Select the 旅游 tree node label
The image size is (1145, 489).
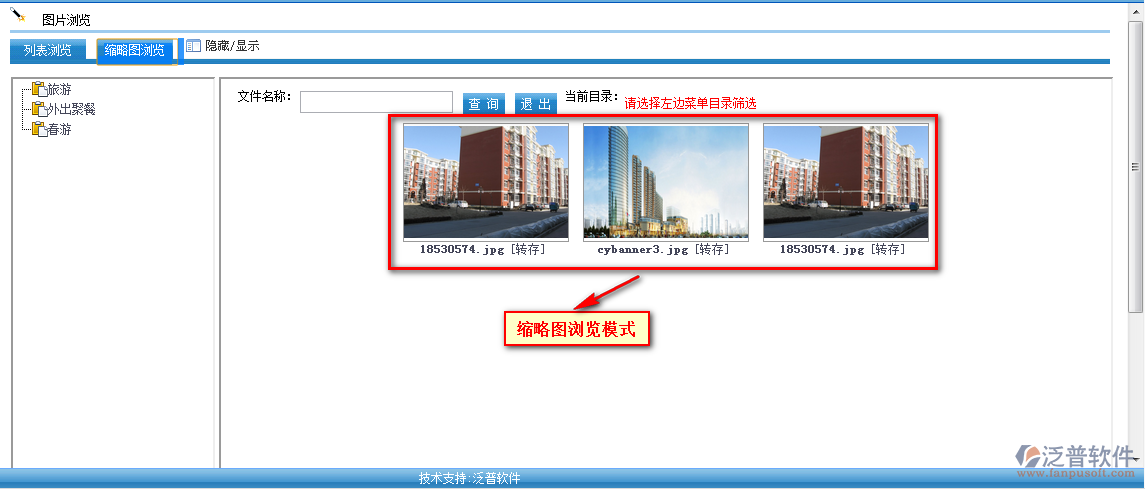pyautogui.click(x=59, y=90)
